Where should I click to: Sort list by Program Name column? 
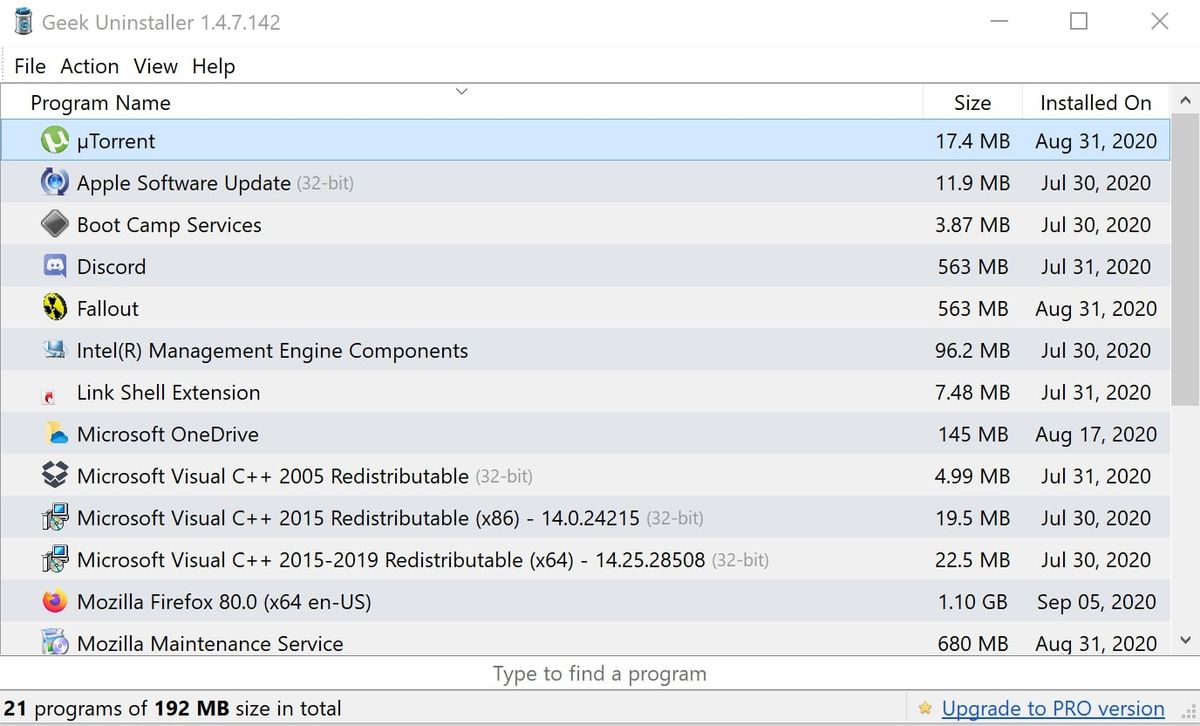tap(100, 103)
